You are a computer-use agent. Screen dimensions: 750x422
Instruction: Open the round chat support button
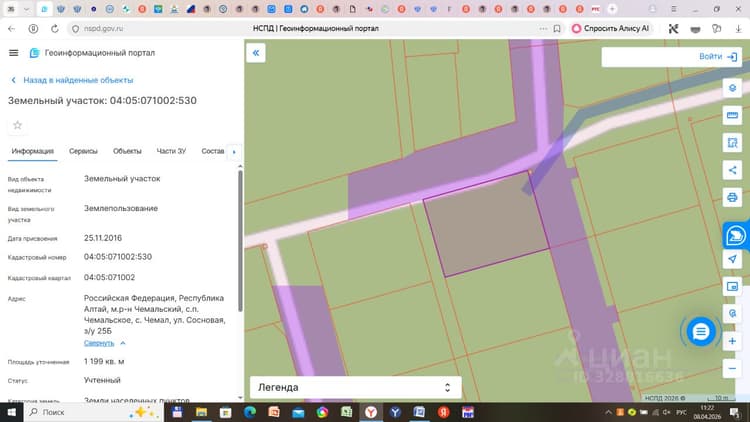[x=701, y=331]
